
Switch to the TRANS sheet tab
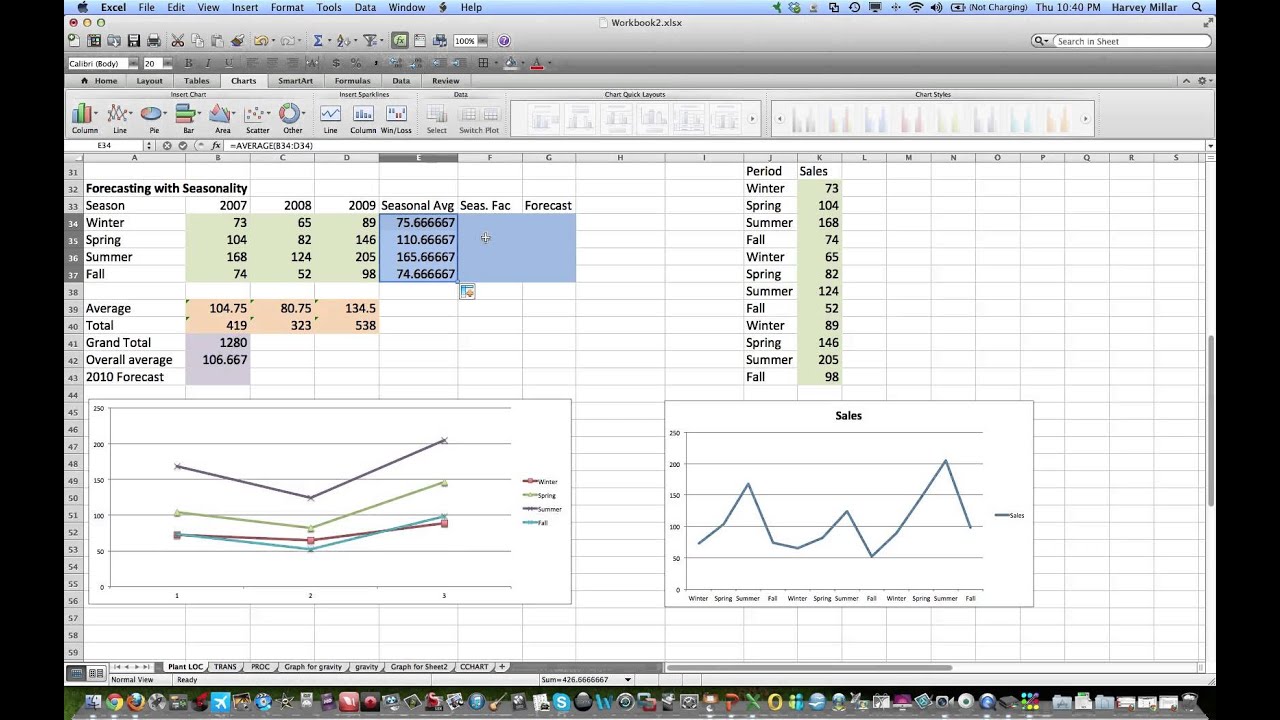coord(225,667)
